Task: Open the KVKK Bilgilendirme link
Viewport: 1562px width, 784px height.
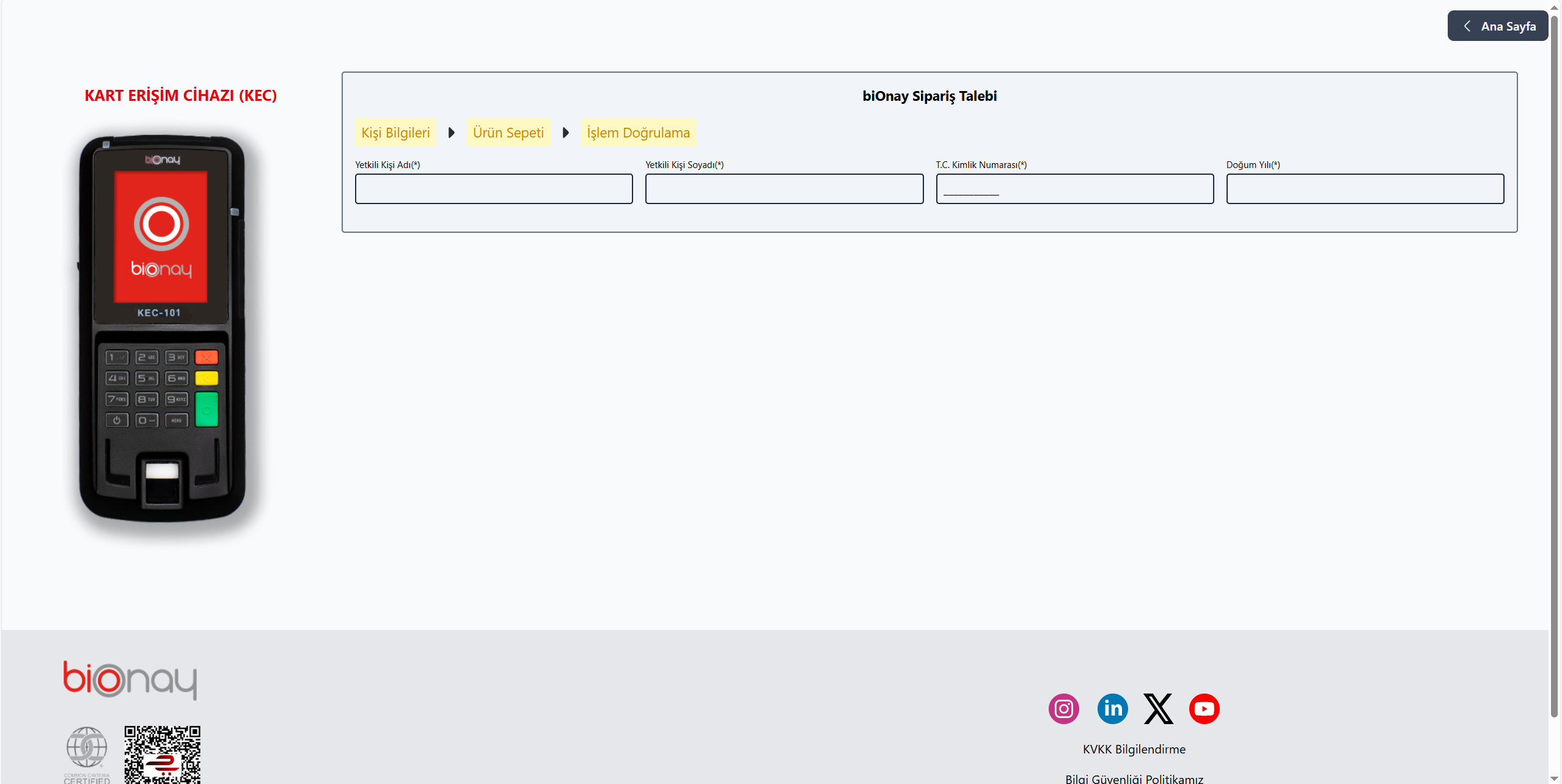Action: 1134,749
